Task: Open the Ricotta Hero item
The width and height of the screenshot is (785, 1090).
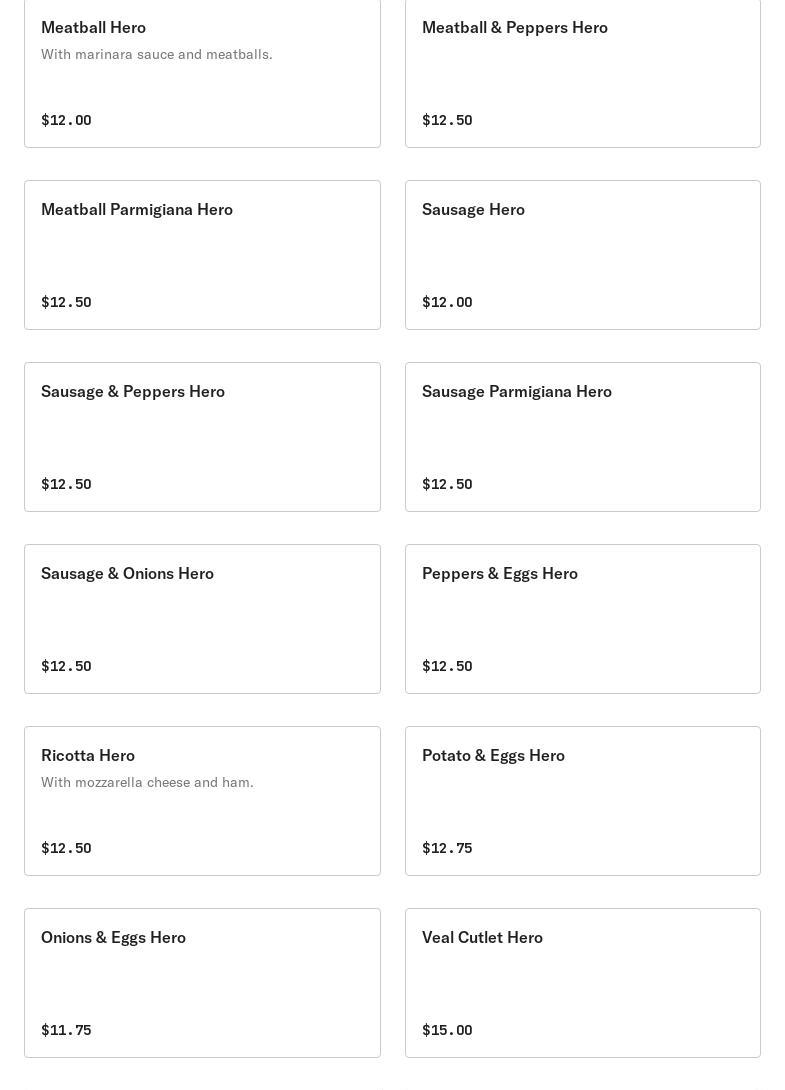Action: [88, 755]
